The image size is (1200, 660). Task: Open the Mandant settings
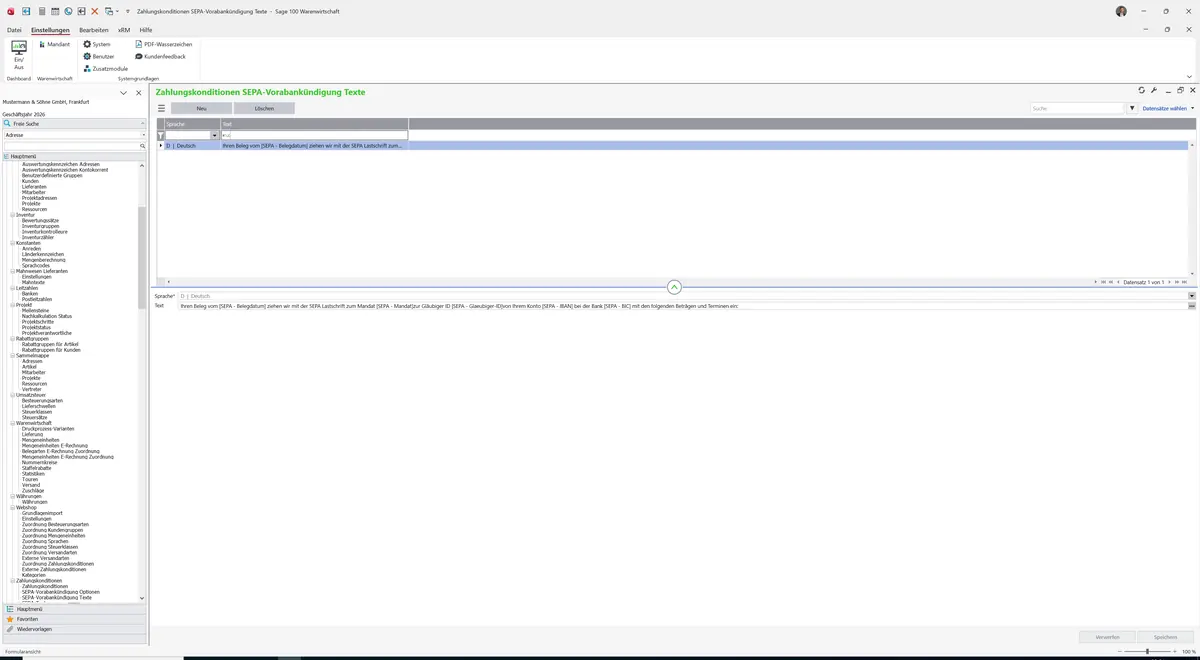tap(53, 44)
